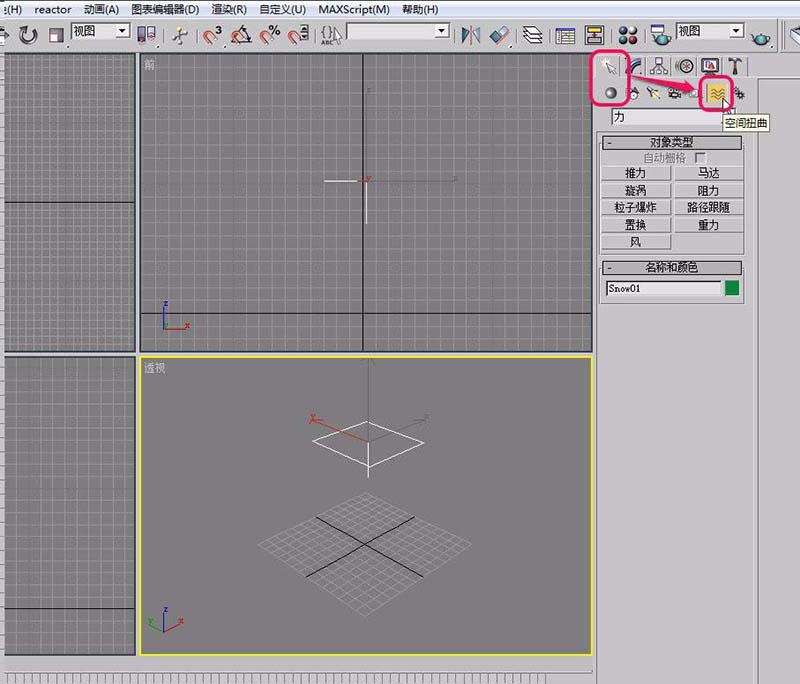Viewport: 800px width, 684px height.
Task: Click the 置换 button
Action: [635, 224]
